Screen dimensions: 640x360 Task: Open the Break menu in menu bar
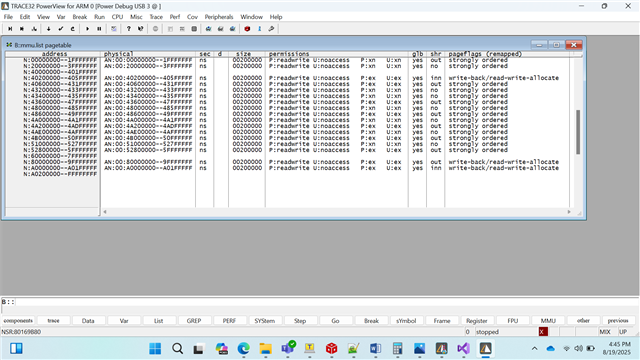coord(80,17)
